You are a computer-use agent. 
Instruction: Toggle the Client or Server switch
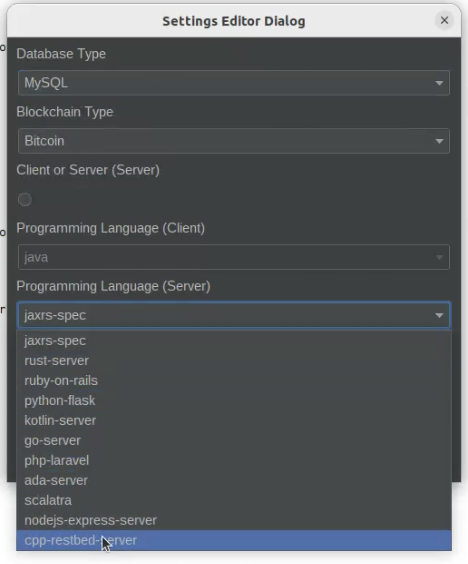25,199
